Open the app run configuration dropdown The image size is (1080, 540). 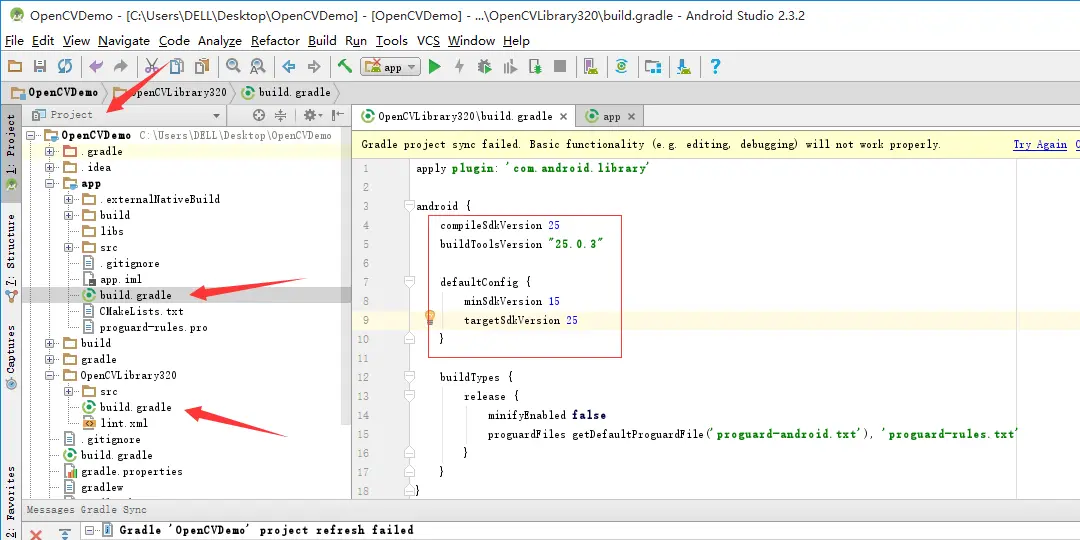coord(391,67)
